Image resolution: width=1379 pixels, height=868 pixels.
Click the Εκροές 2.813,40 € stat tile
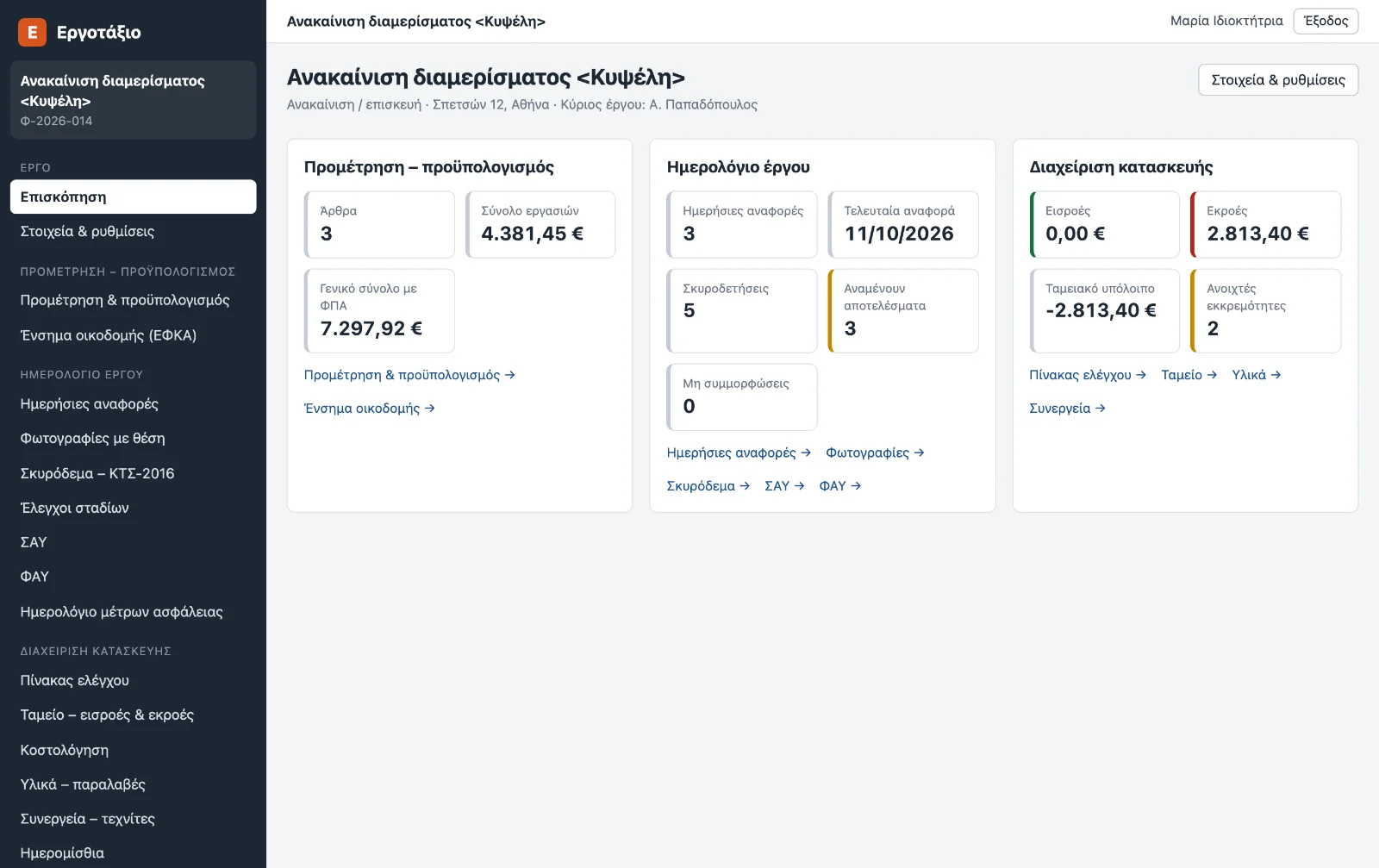coord(1266,224)
